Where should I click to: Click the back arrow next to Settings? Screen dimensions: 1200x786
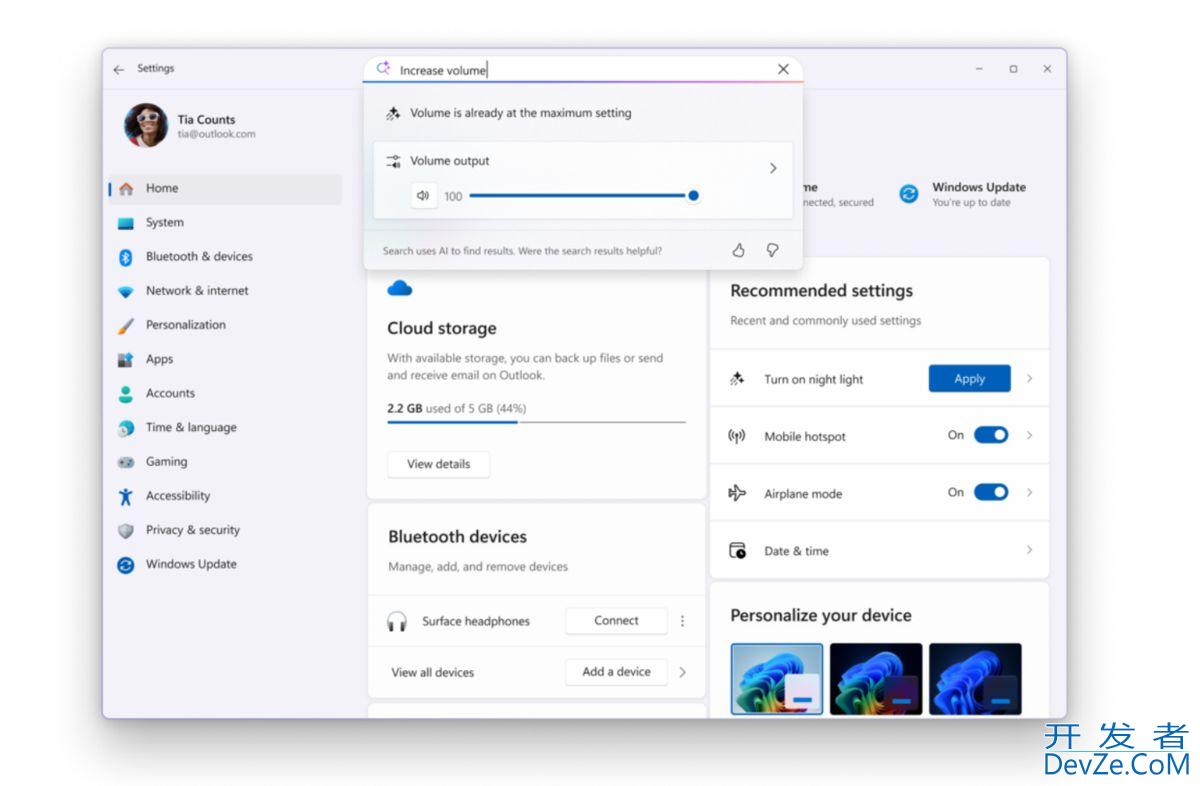coord(119,69)
